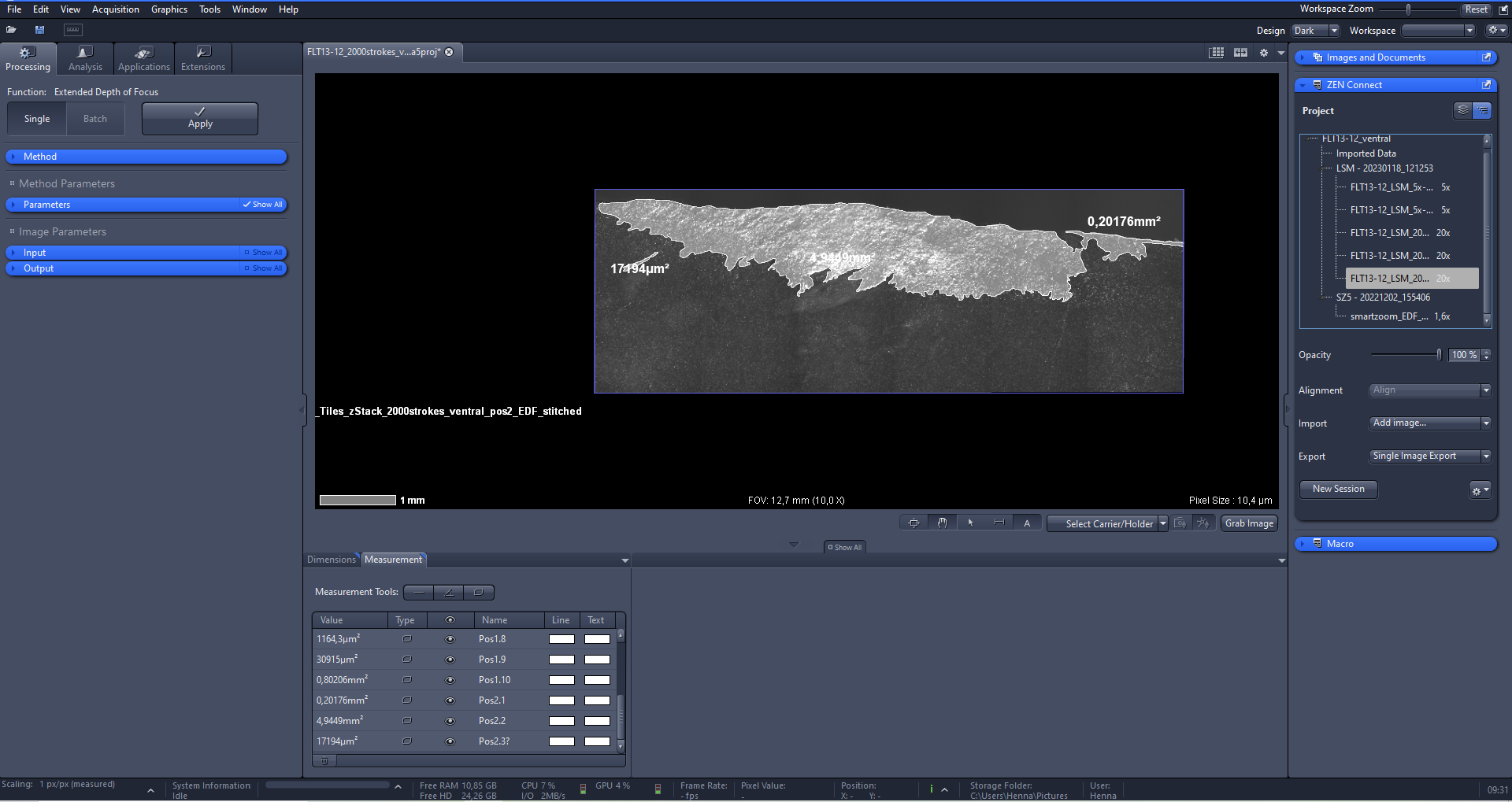Open ZEN Connect session settings gear
1512x802 pixels.
pos(1480,490)
